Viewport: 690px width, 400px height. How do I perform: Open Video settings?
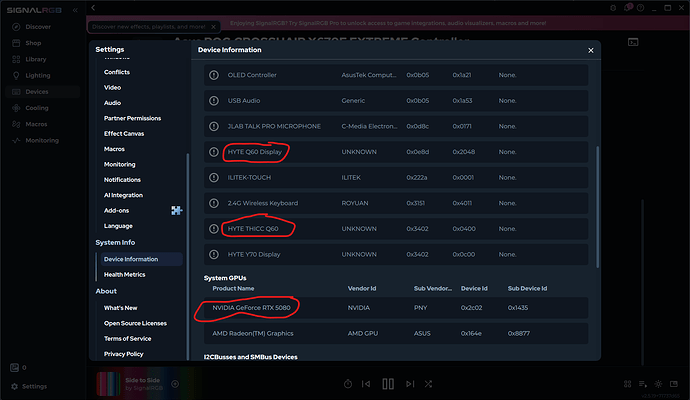click(112, 88)
